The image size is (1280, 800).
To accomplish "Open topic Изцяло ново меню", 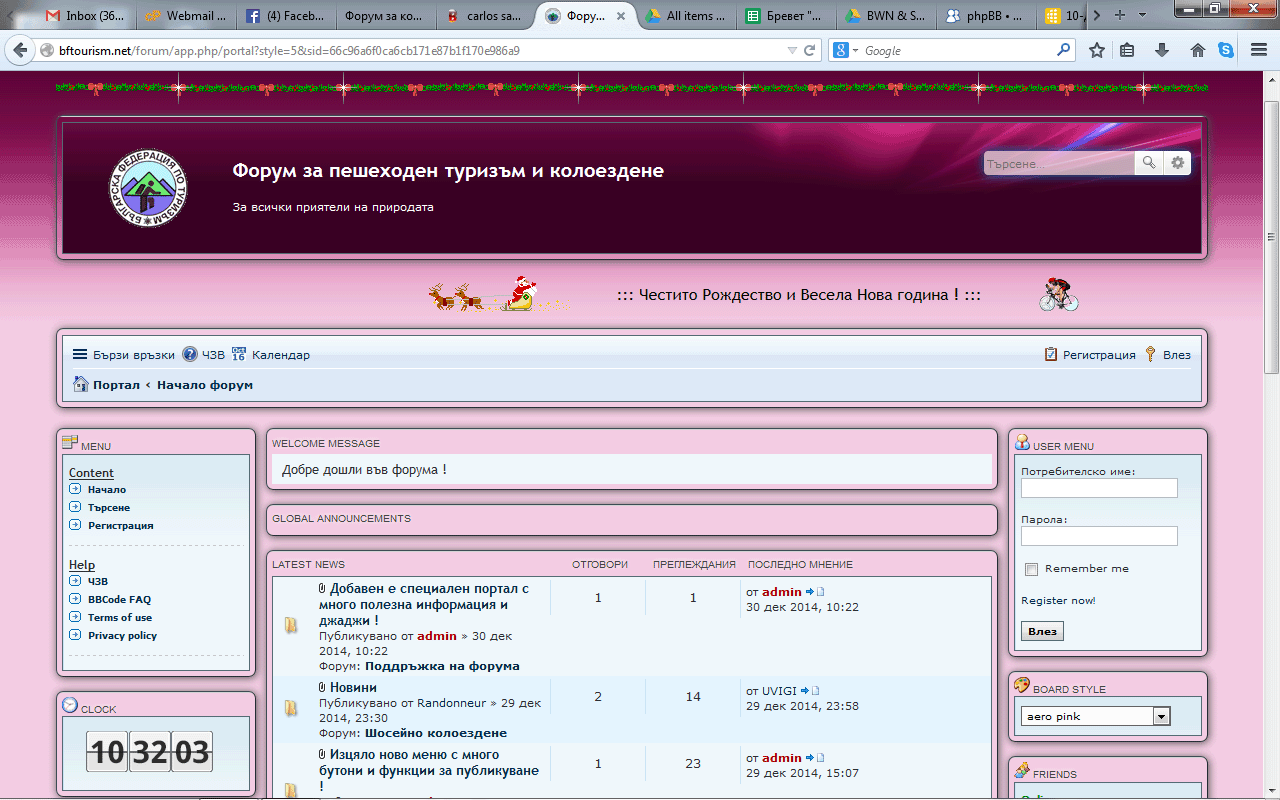I will pos(429,771).
